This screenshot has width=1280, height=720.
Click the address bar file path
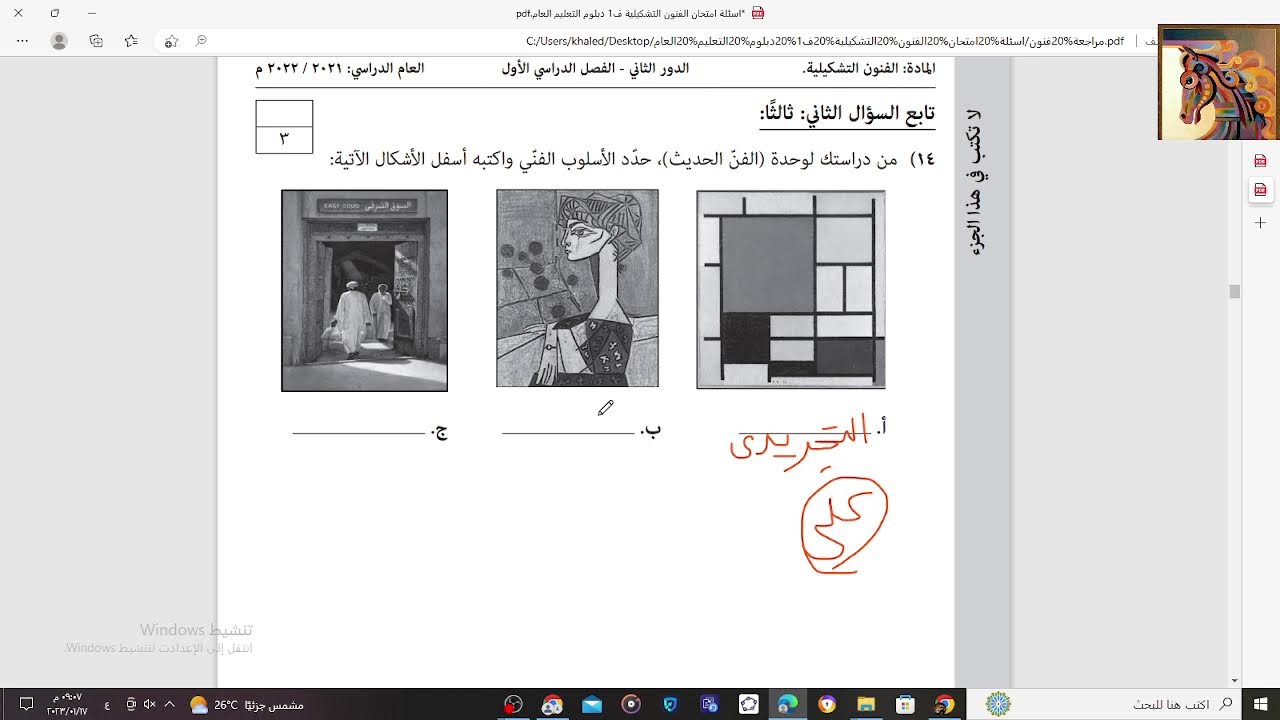click(x=824, y=41)
